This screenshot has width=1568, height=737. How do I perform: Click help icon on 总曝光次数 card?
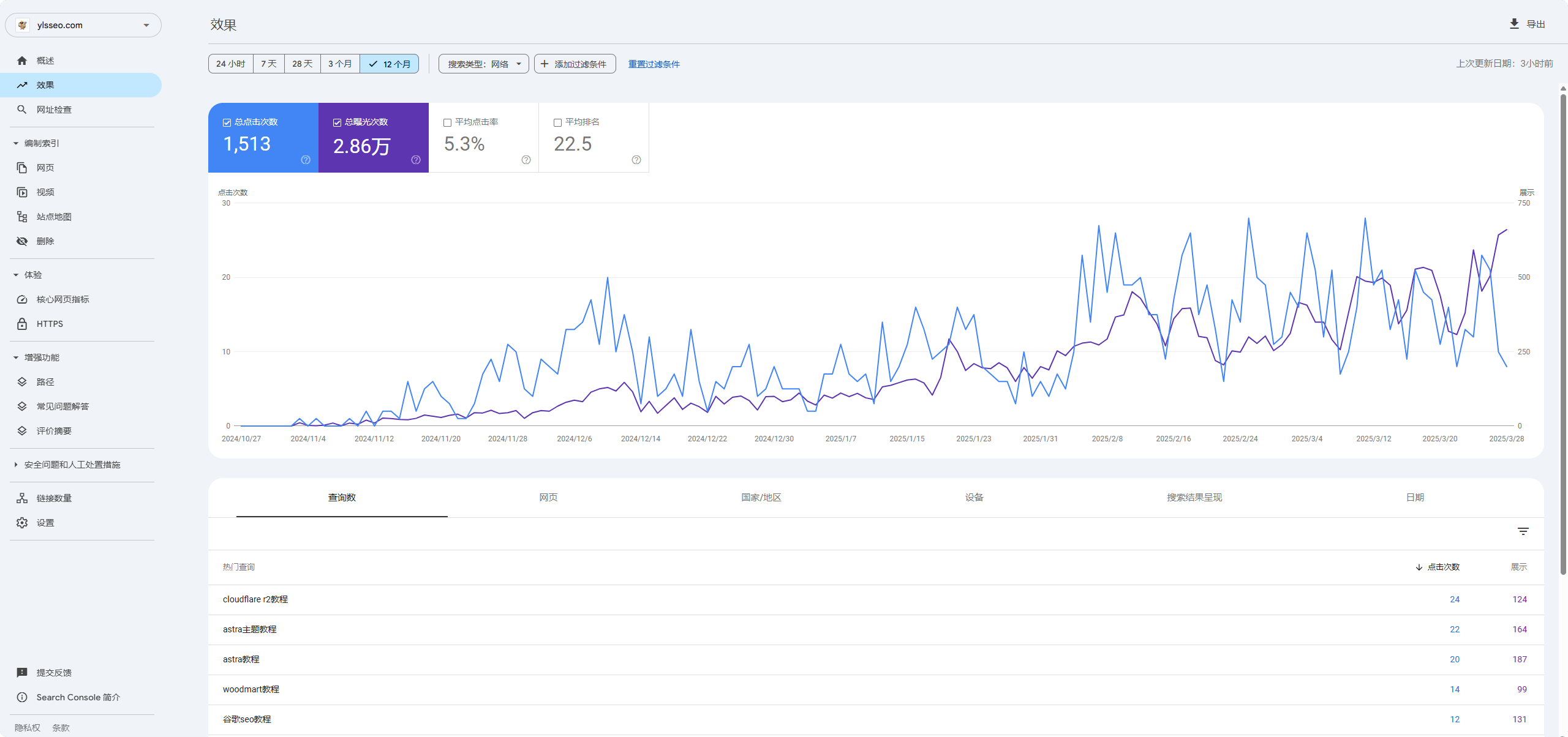point(416,160)
